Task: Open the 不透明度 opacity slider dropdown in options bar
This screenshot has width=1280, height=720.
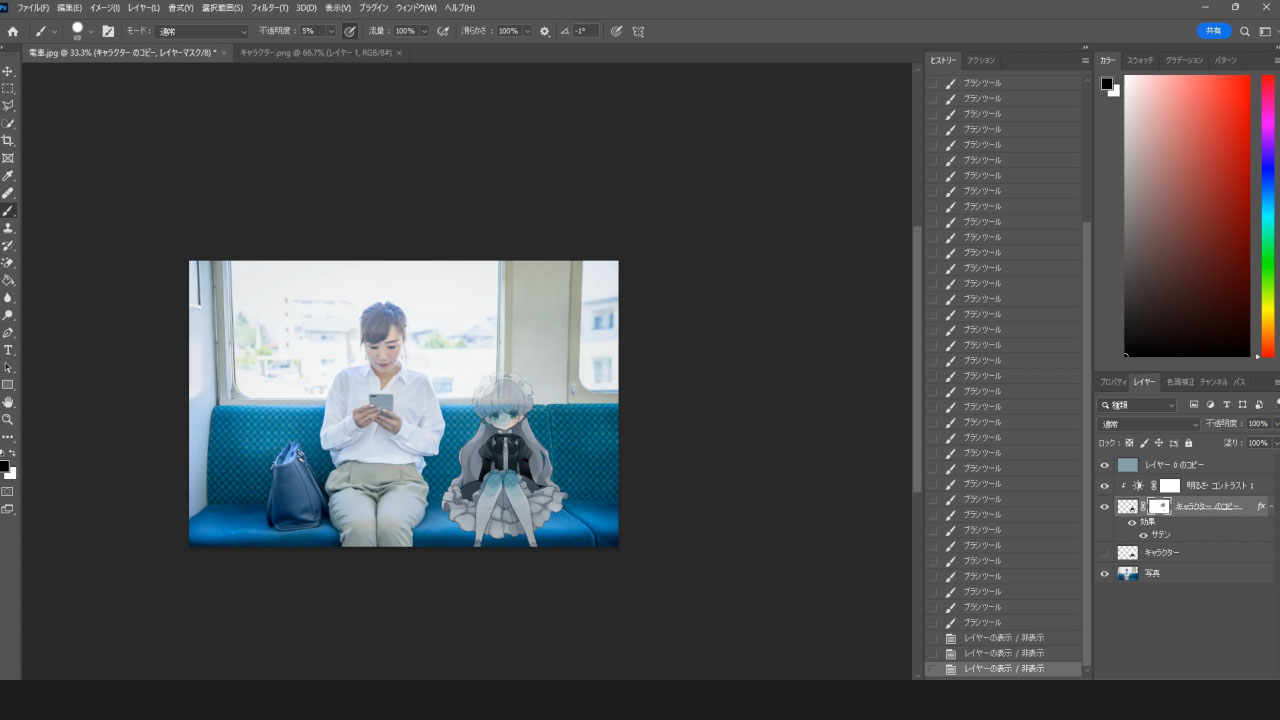Action: coord(331,31)
